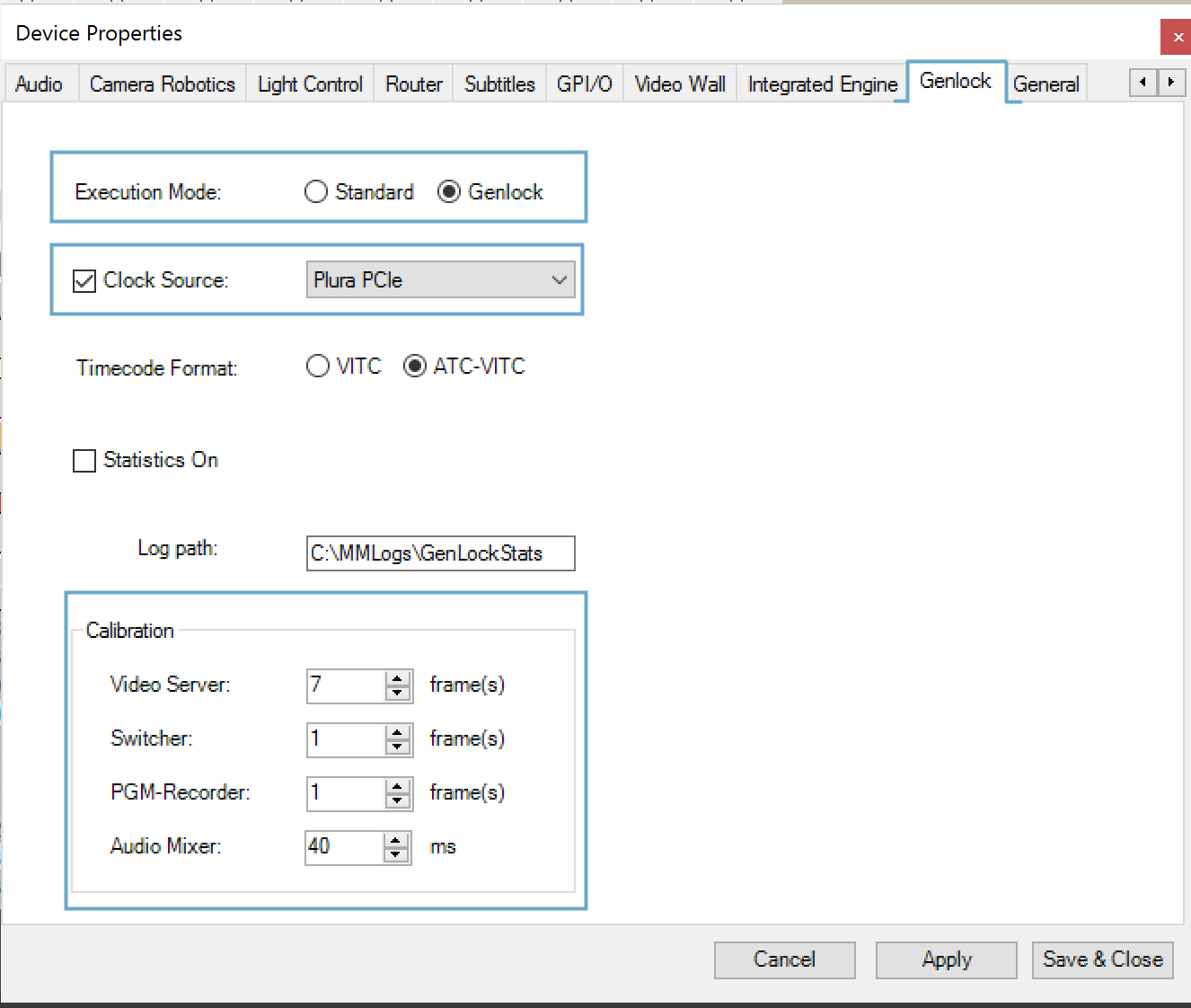
Task: Go to the Video Wall tab
Action: point(679,84)
